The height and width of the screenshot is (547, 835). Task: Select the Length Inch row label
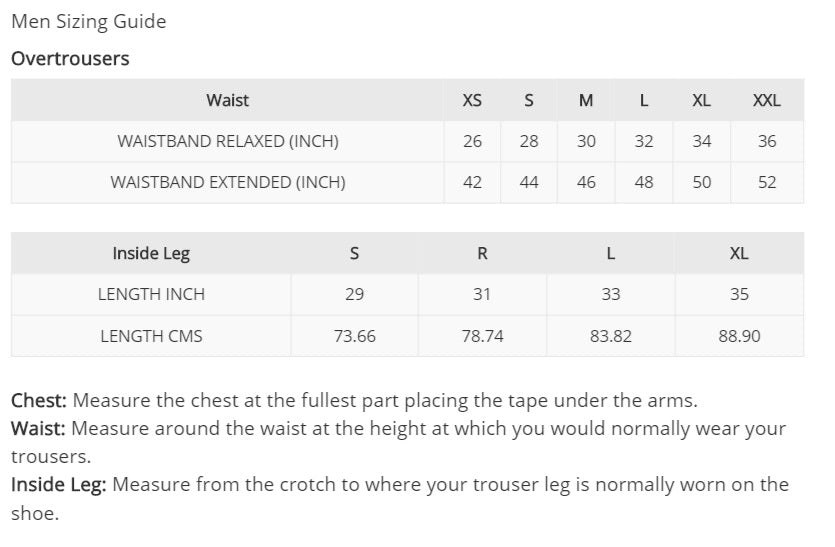pos(151,294)
